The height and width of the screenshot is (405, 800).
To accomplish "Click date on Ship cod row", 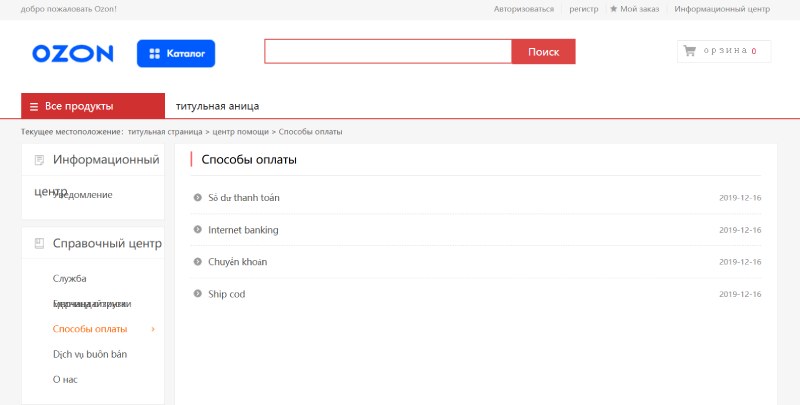I will coord(740,294).
